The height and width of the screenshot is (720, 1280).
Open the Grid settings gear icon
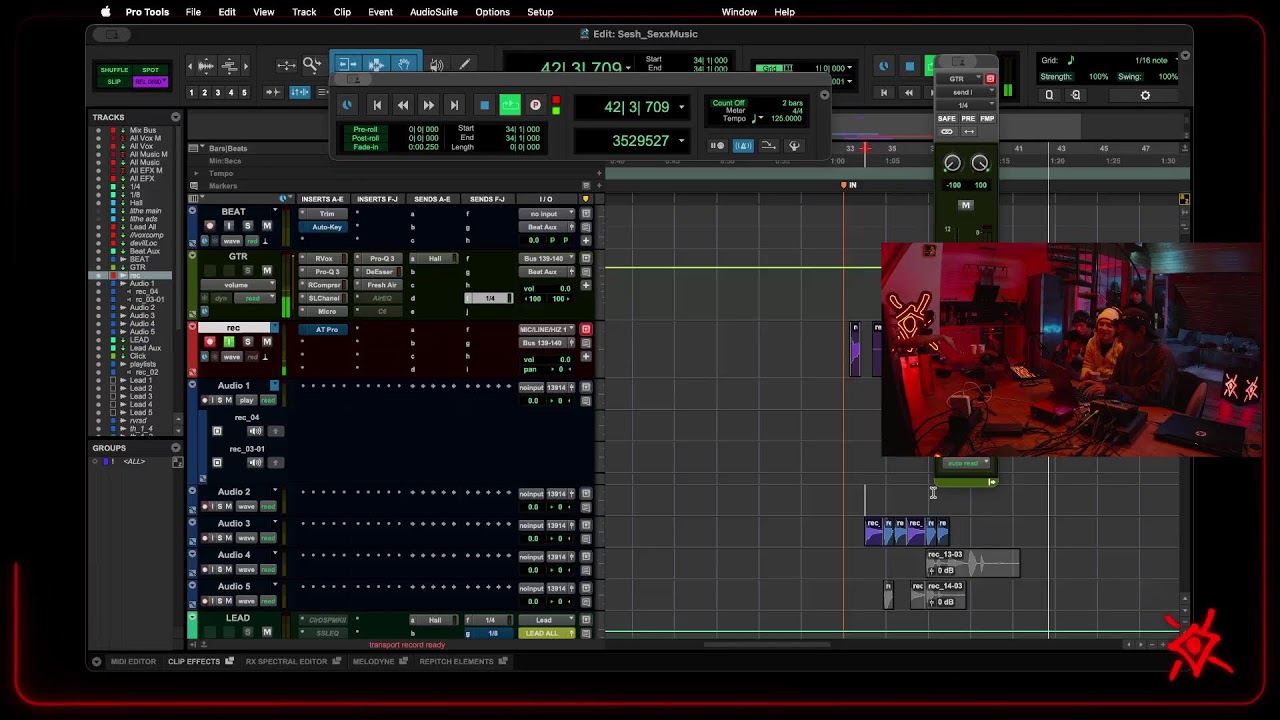click(1145, 95)
